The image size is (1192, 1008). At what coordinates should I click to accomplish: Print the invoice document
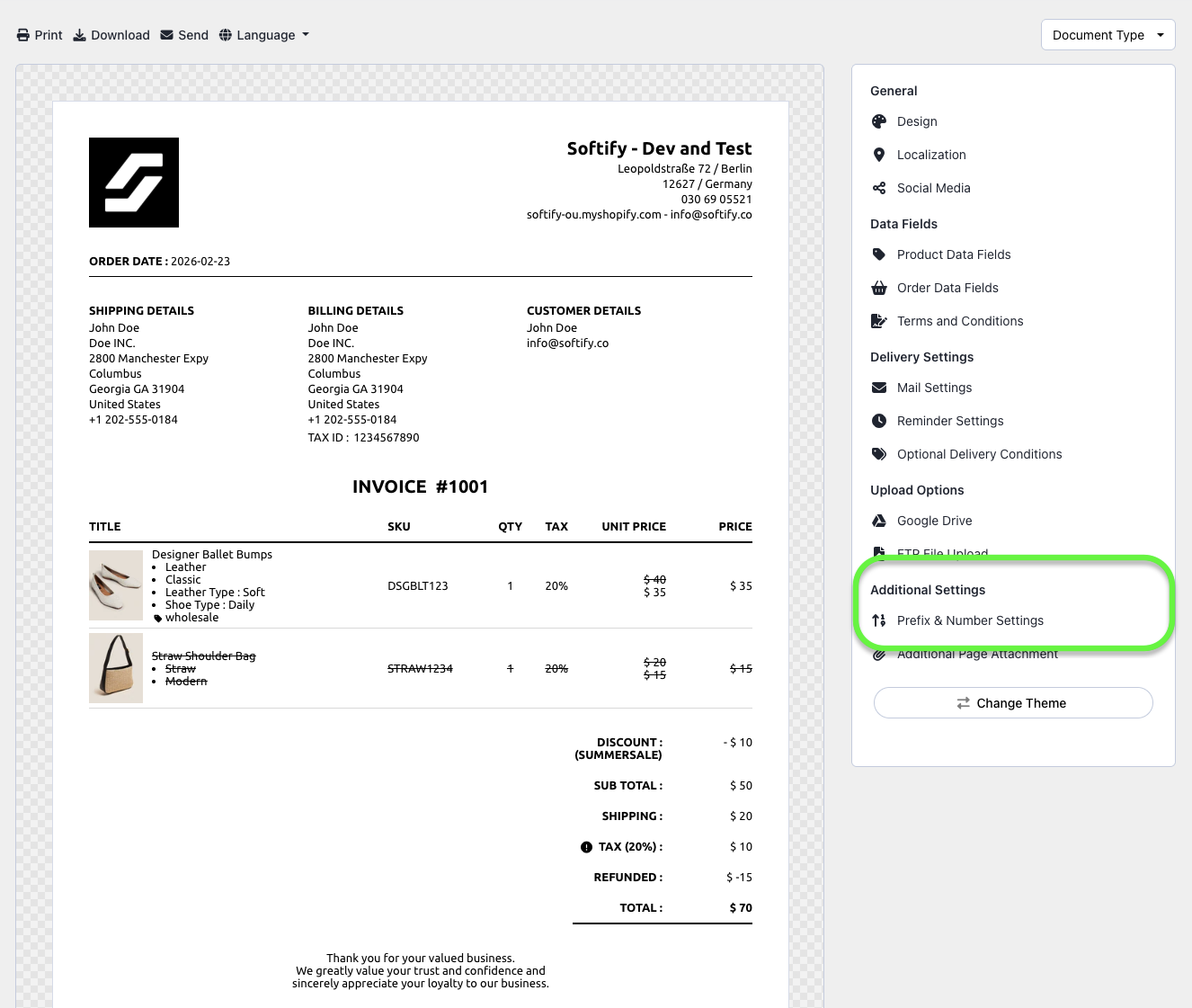click(40, 35)
